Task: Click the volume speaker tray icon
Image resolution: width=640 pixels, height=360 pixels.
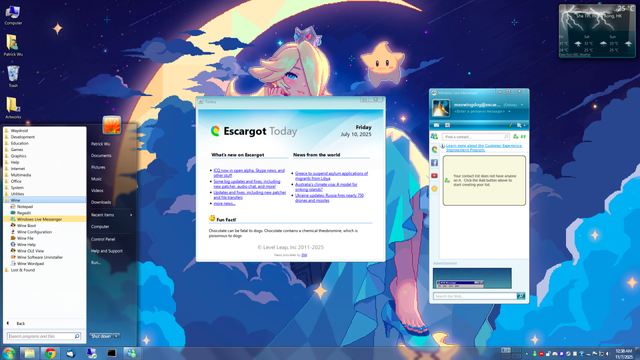Action: [607, 353]
